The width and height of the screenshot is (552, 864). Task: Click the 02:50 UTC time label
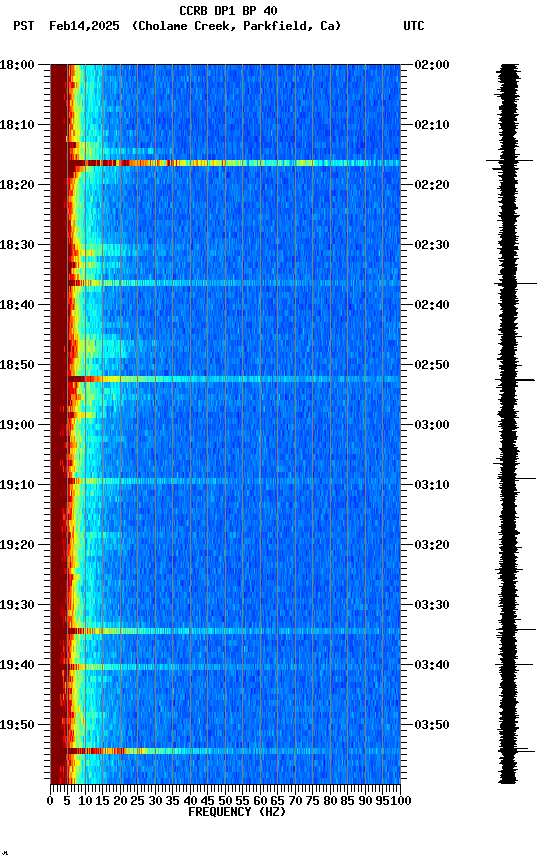tap(432, 365)
